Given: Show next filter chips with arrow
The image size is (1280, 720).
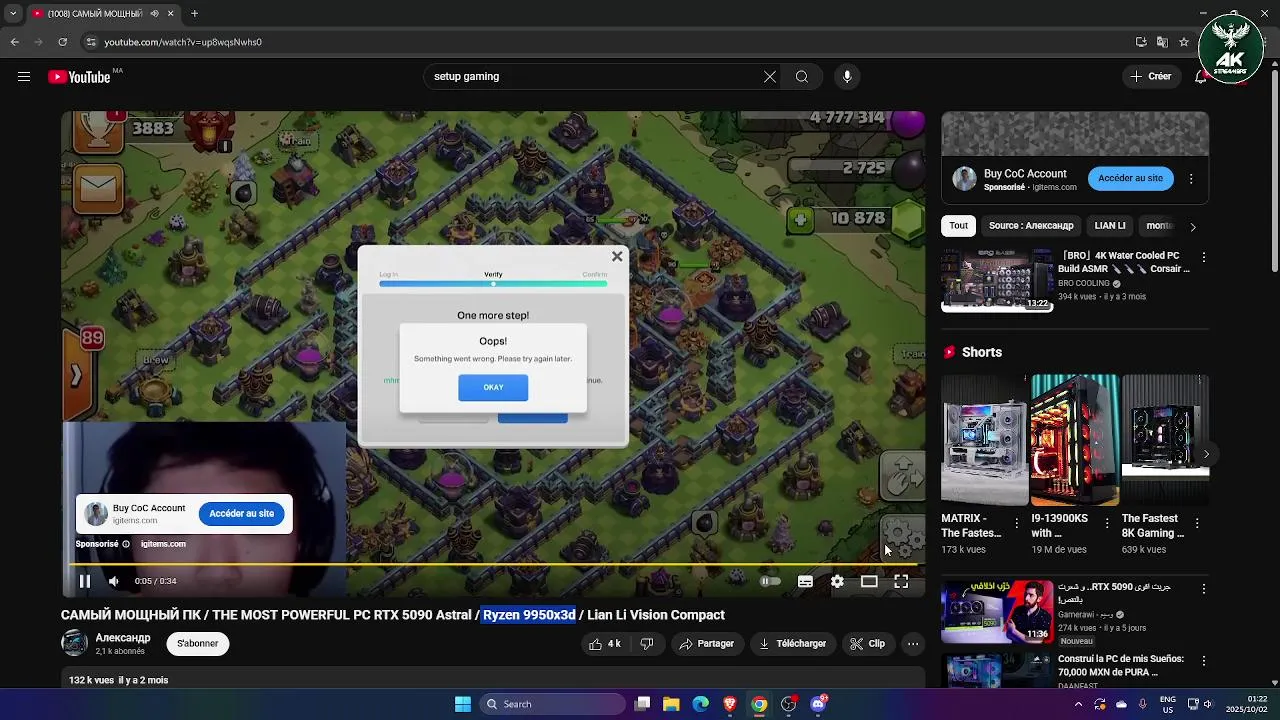Looking at the screenshot, I should pos(1192,227).
